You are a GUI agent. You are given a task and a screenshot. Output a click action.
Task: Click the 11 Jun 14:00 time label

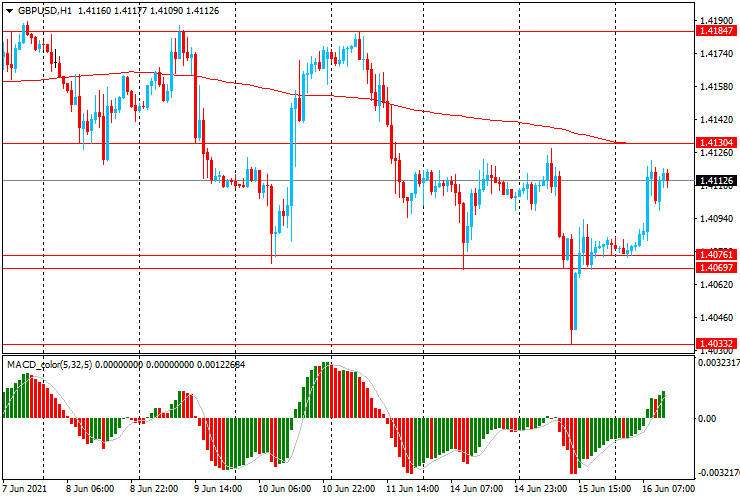click(x=413, y=488)
